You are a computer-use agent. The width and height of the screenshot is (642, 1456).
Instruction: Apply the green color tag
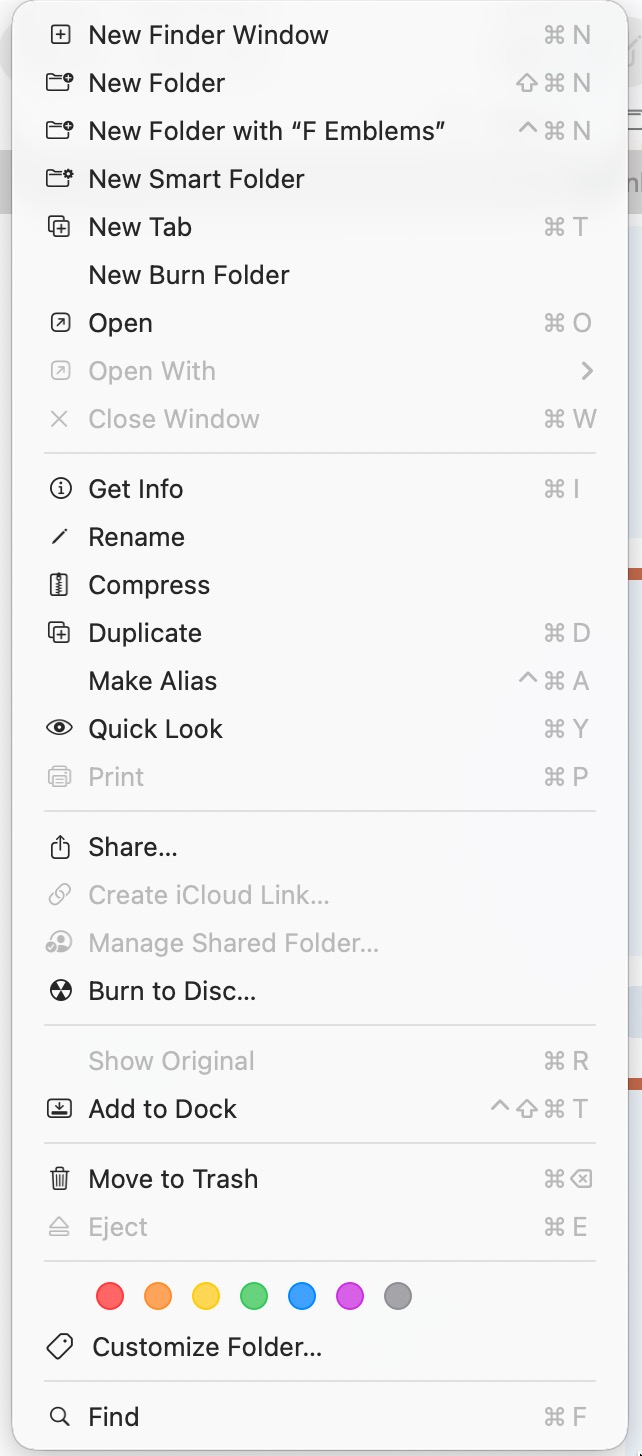(x=254, y=1297)
